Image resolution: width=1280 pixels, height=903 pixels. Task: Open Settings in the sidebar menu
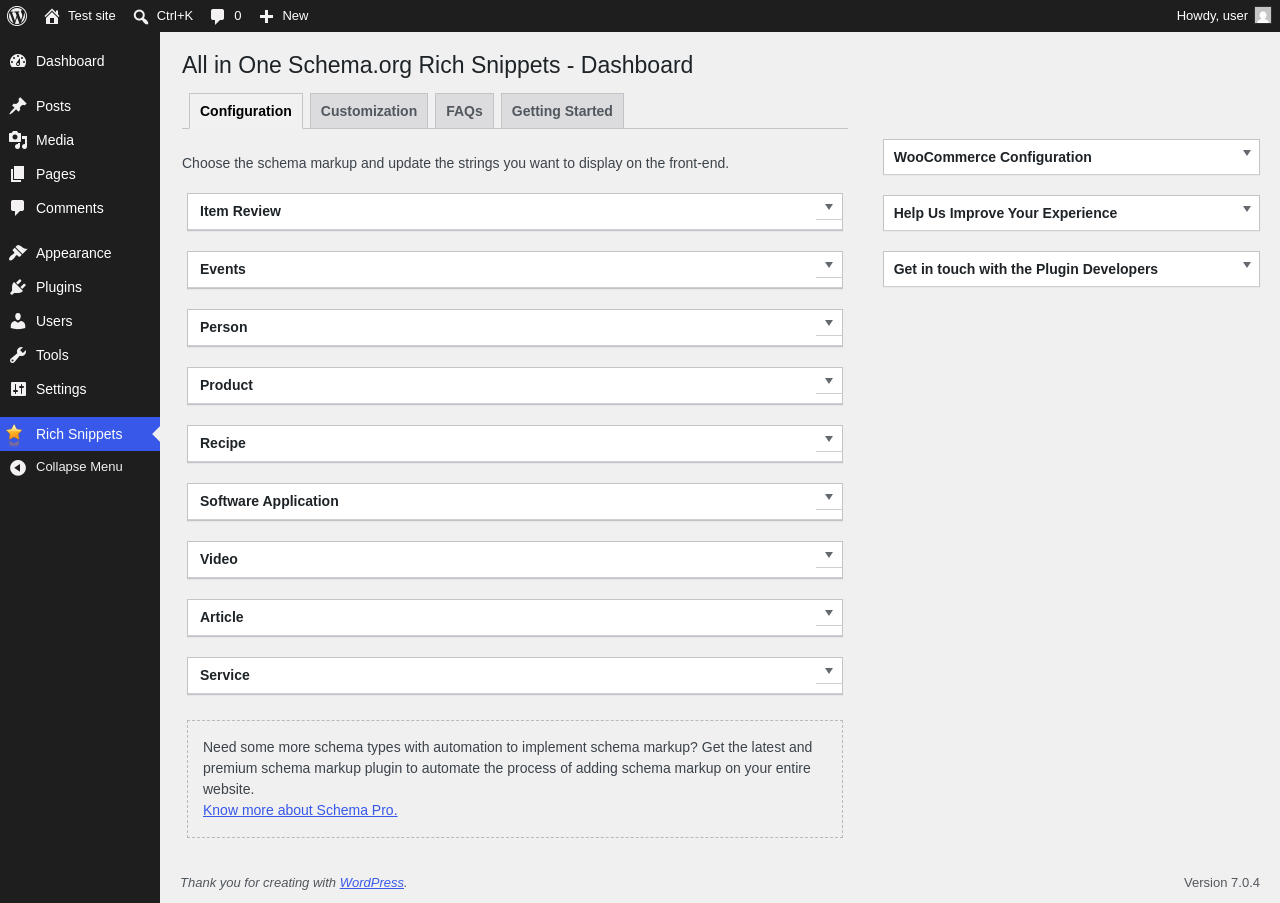[x=80, y=389]
